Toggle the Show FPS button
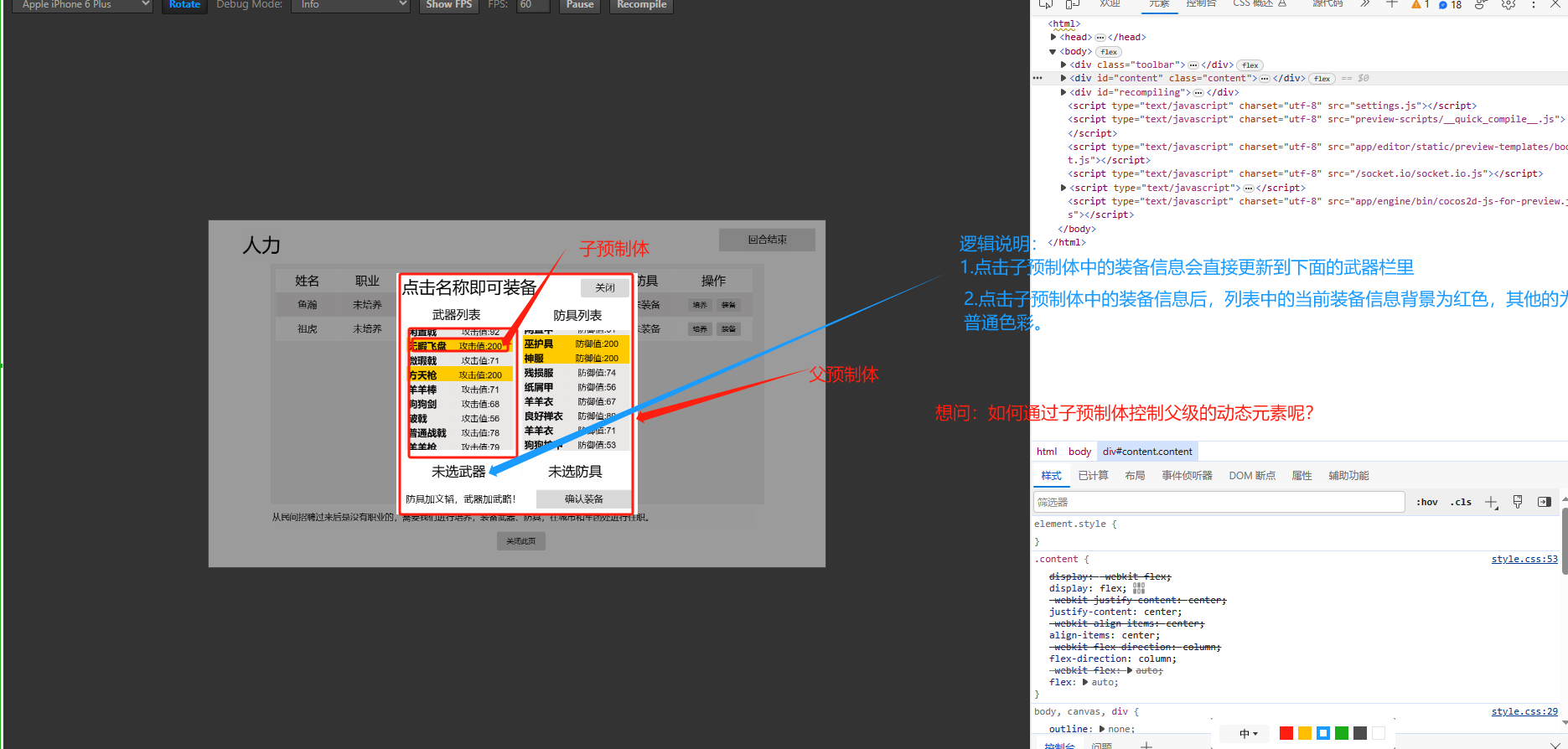The image size is (1568, 749). point(449,5)
